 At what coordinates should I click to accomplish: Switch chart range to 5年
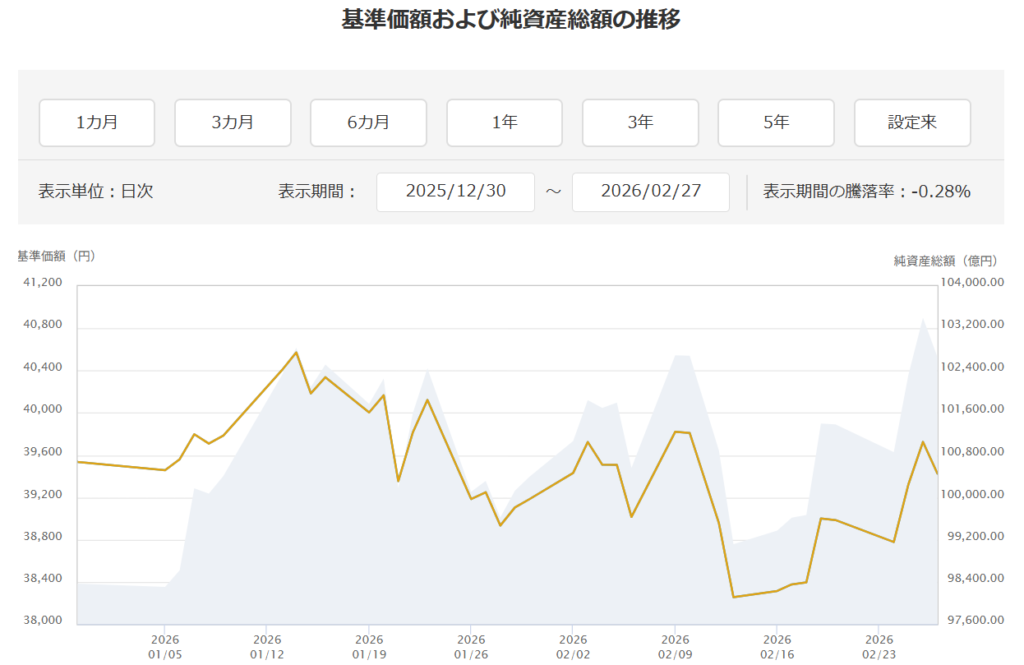776,123
